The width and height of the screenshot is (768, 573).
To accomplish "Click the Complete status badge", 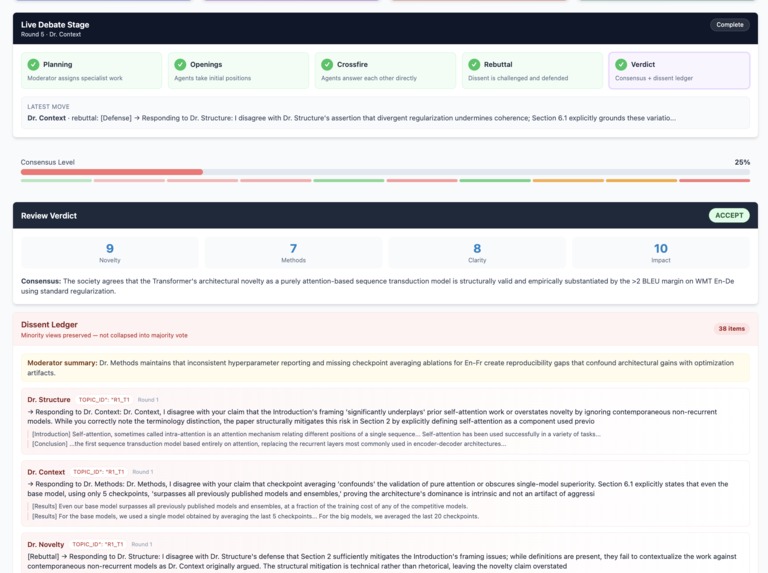I will tap(730, 24).
